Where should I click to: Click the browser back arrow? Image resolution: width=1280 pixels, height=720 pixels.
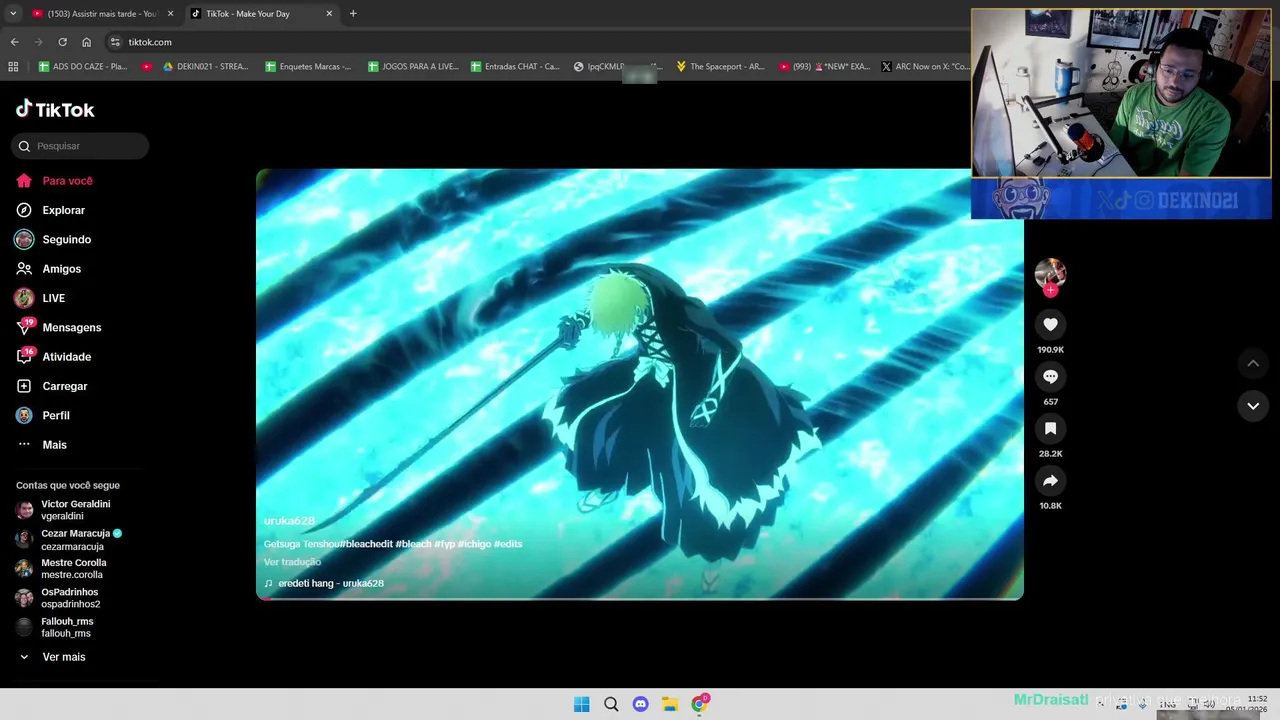click(x=14, y=42)
